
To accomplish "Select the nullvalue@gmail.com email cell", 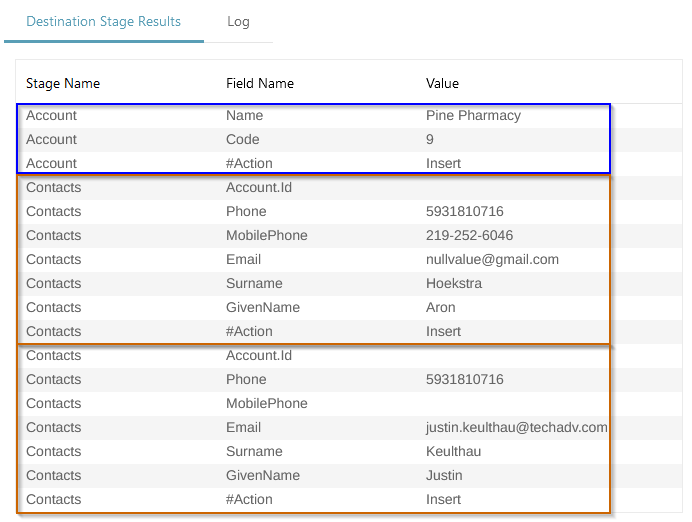I will click(492, 259).
